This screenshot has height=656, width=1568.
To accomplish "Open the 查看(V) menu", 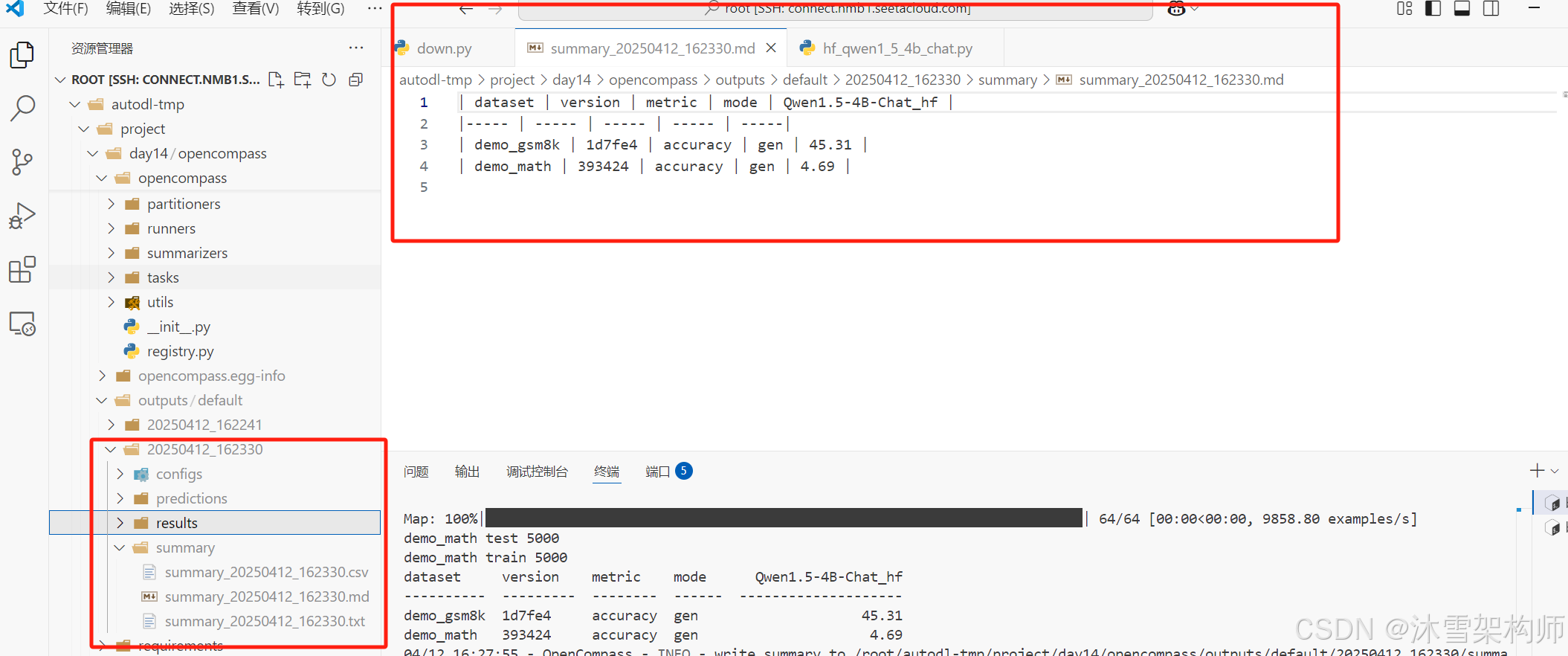I will (256, 9).
